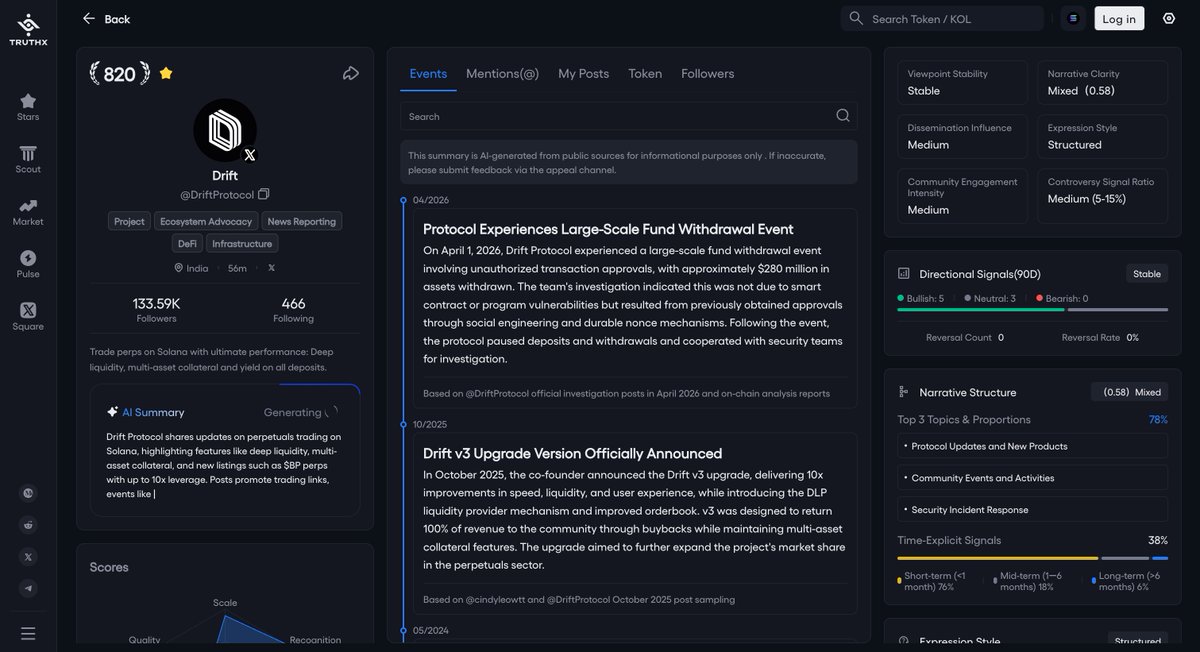
Task: Click the Dissemination Influence card
Action: pyautogui.click(x=962, y=136)
